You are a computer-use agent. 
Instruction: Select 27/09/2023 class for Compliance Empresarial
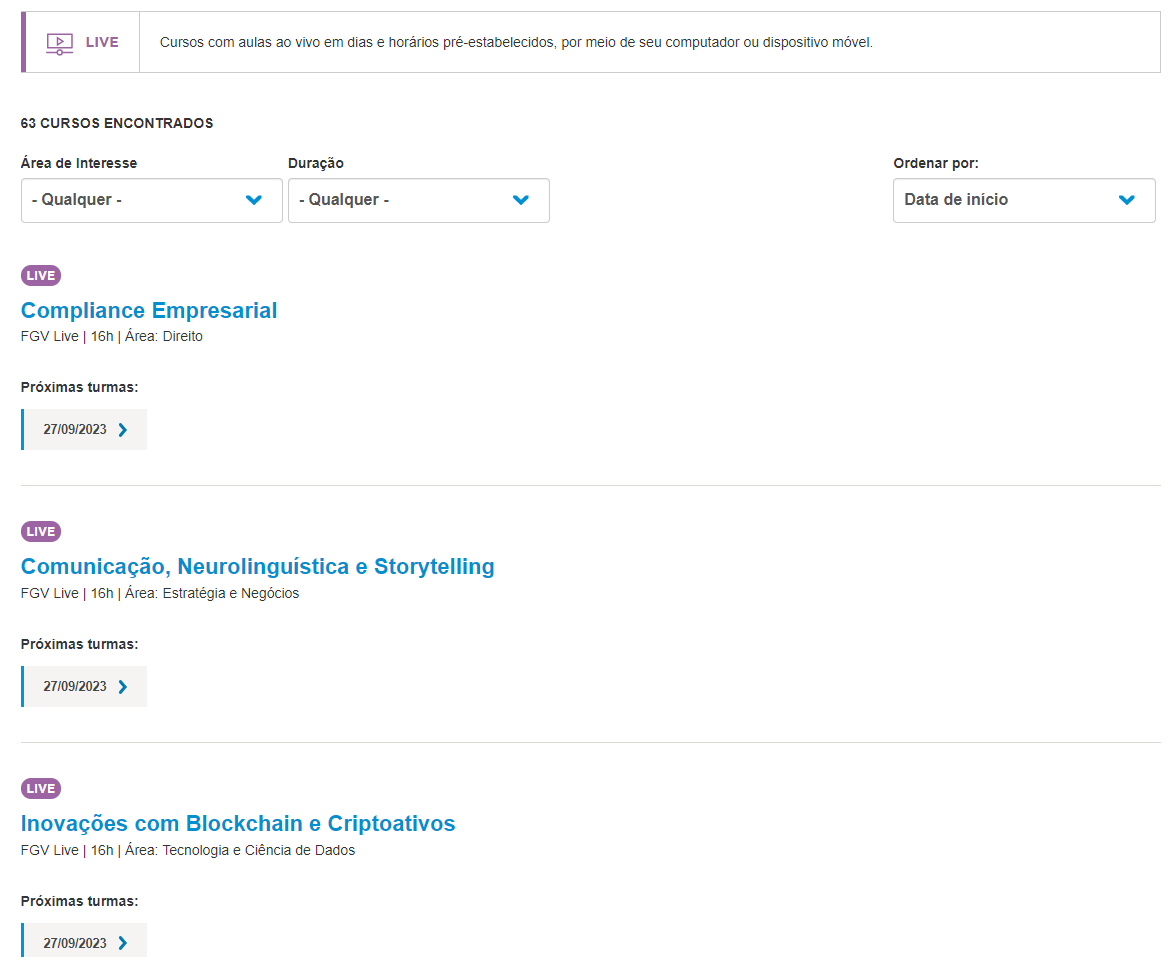75,430
